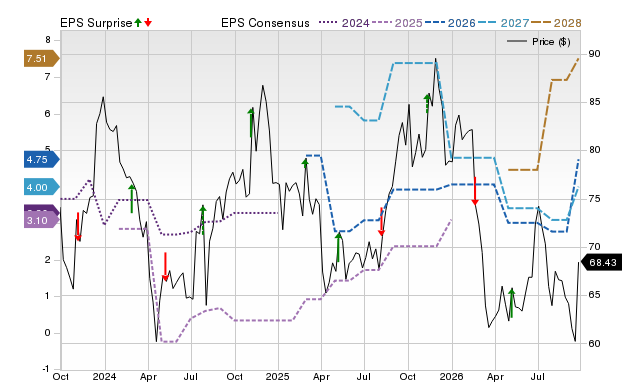The height and width of the screenshot is (382, 640).
Task: Click the 75 price axis label
Action: click(x=594, y=199)
